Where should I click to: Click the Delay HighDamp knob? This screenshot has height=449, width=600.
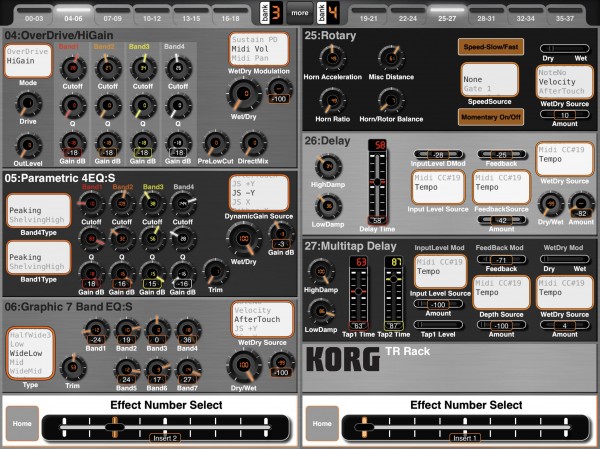click(328, 166)
